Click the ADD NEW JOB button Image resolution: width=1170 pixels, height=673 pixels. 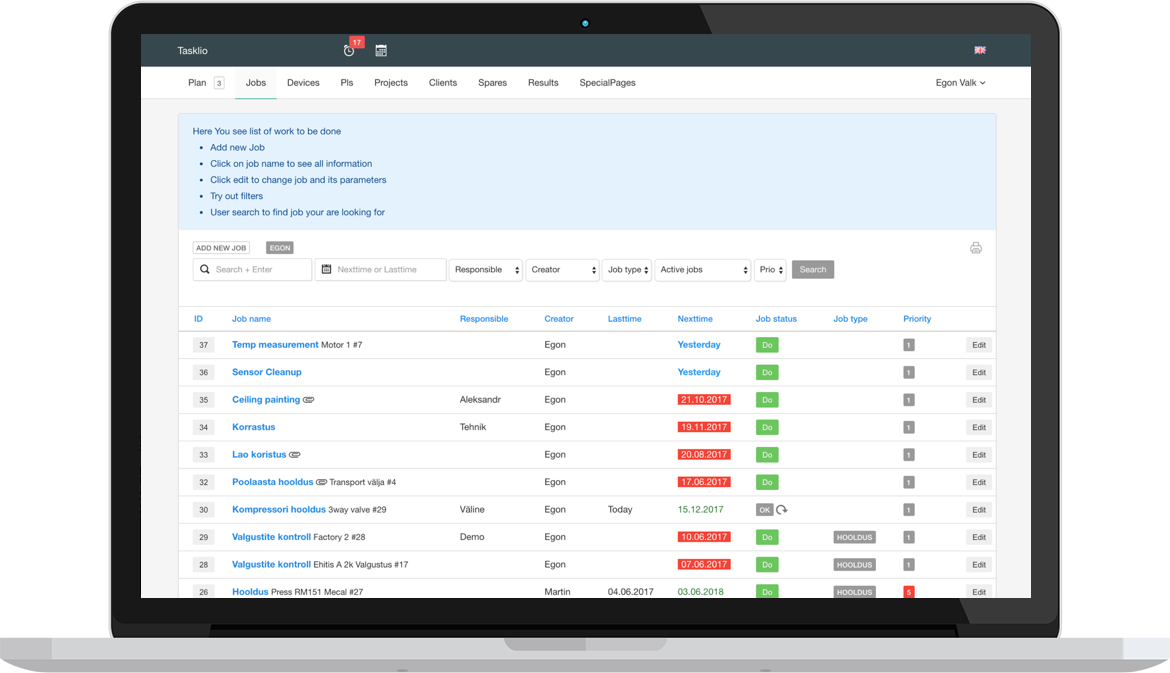pyautogui.click(x=221, y=248)
